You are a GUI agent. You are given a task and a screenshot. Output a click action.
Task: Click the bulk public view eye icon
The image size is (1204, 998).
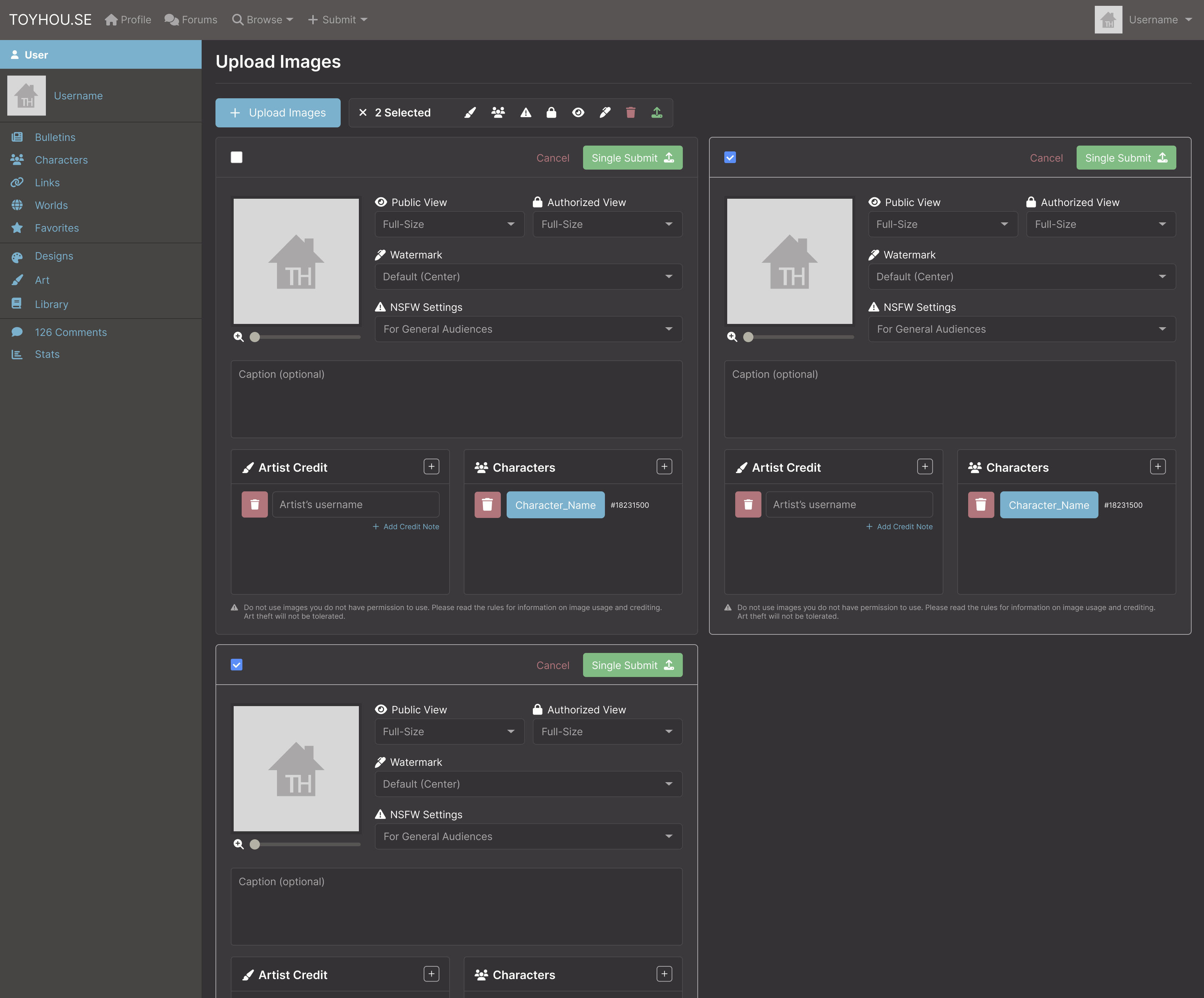coord(578,113)
